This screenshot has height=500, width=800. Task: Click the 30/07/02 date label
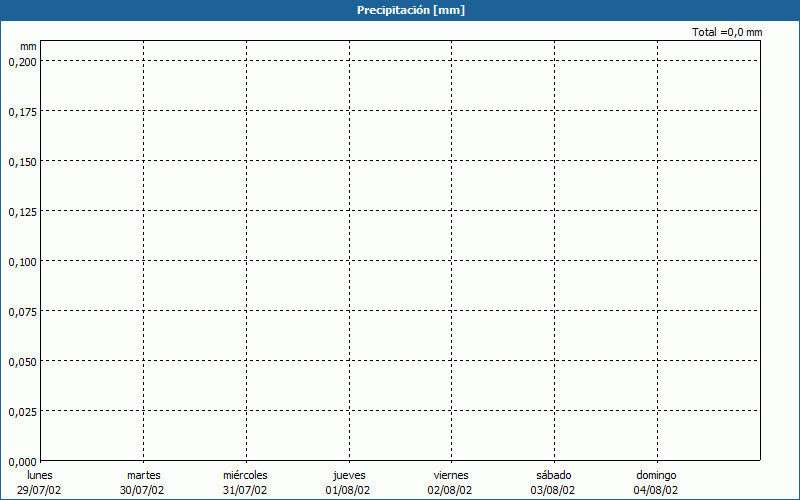142,490
